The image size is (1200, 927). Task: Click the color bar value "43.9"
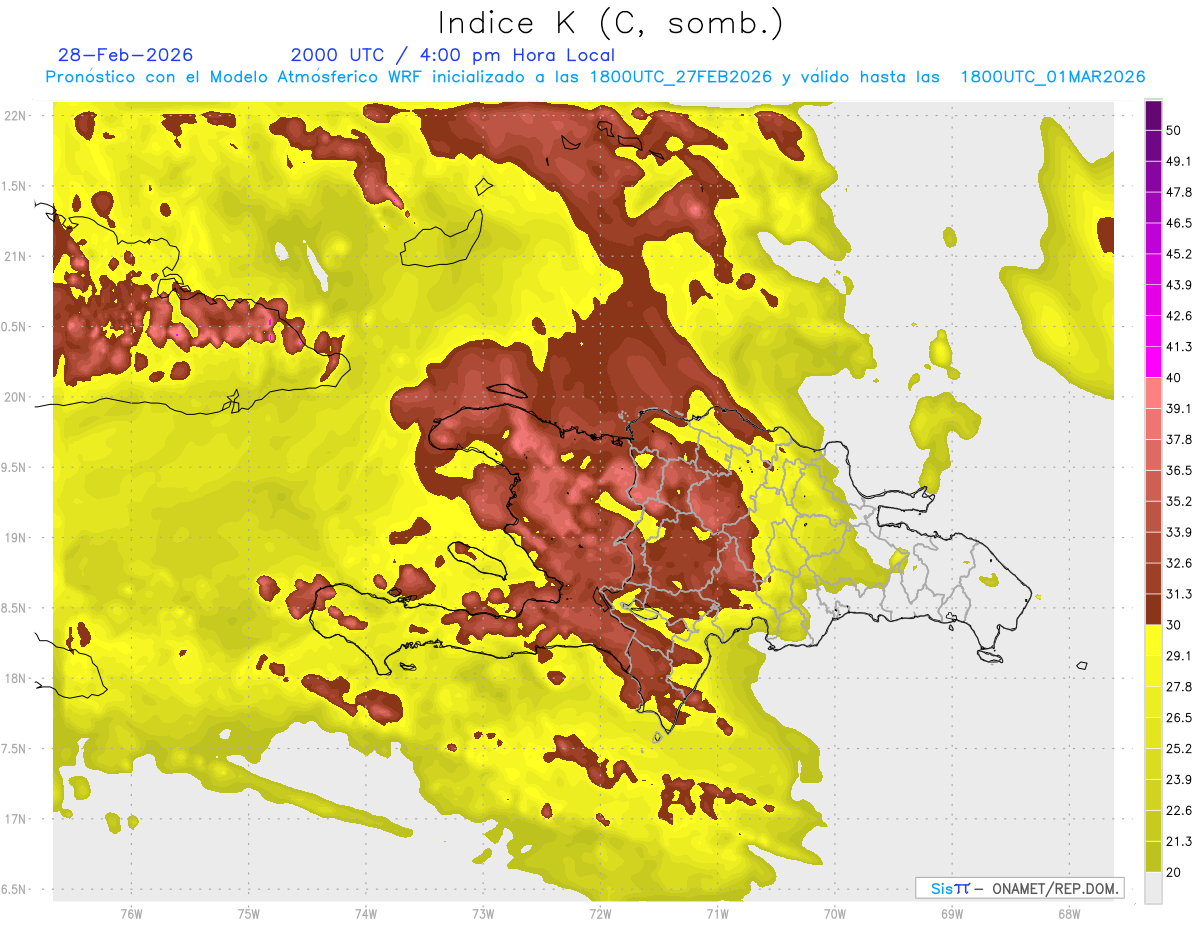tap(1179, 285)
